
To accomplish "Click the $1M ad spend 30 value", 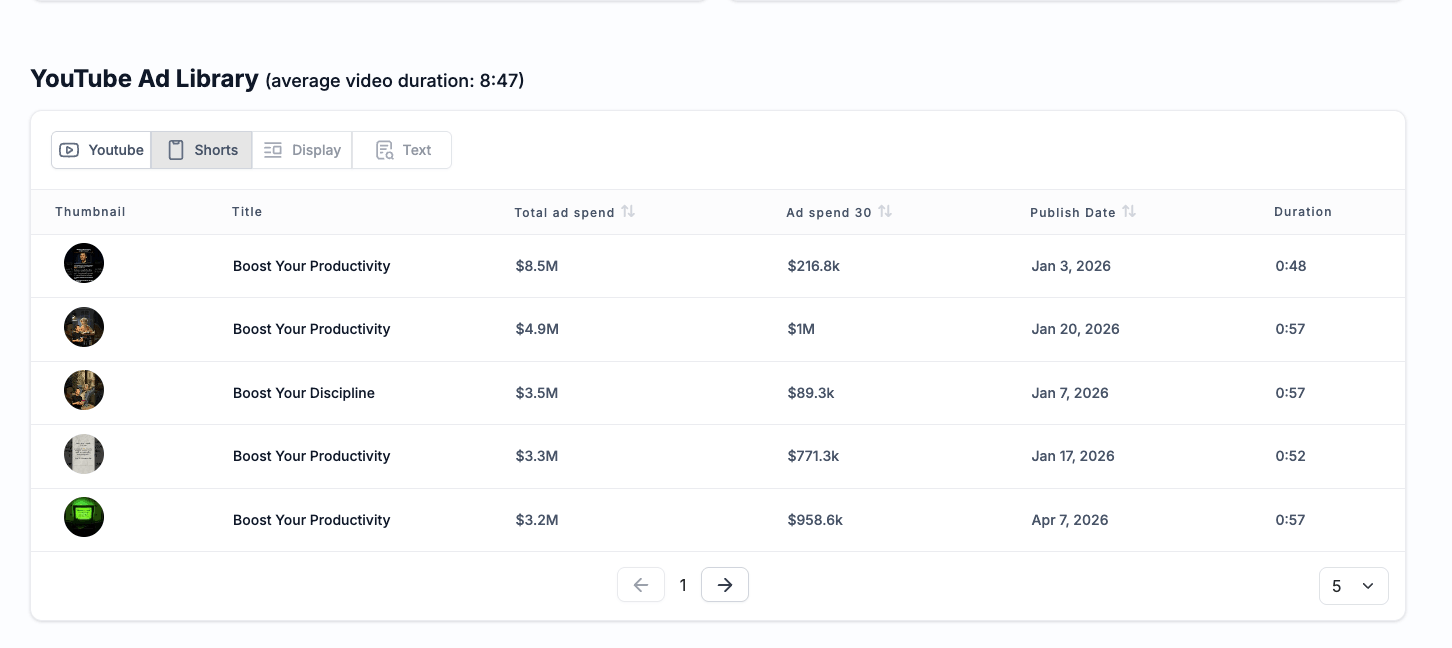I will point(801,329).
